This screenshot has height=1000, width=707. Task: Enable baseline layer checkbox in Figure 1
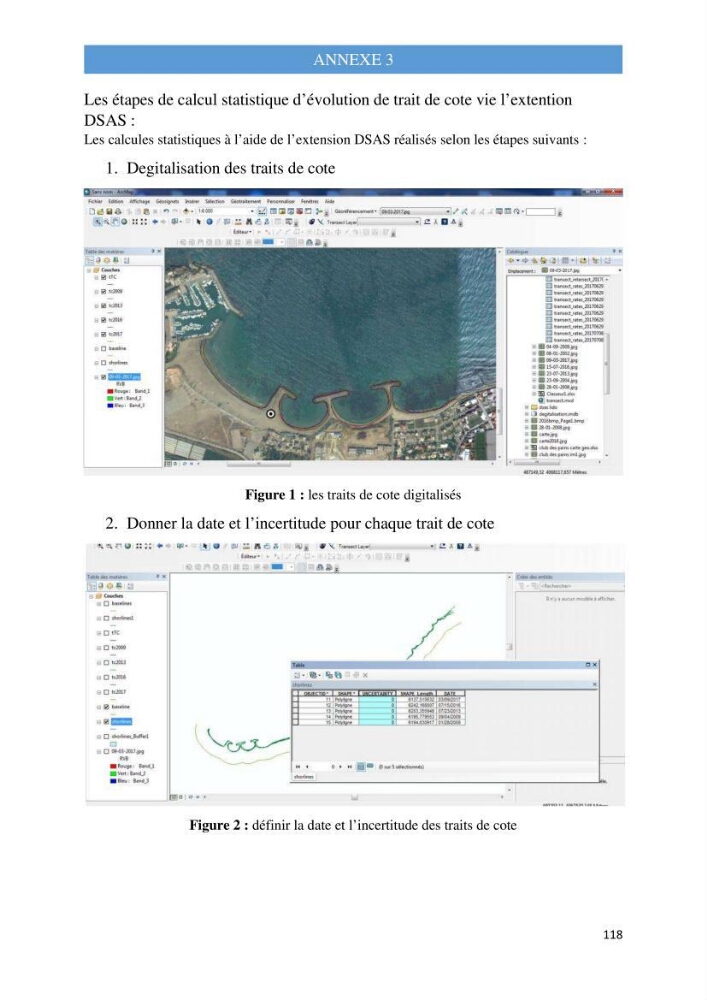pos(103,348)
